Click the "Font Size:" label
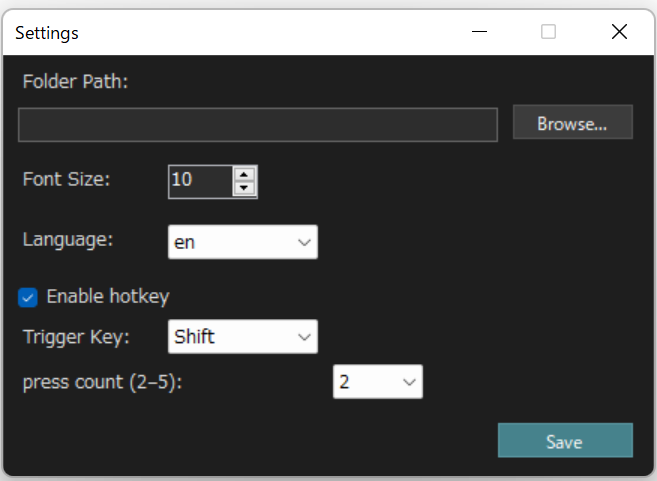The height and width of the screenshot is (481, 657). (x=66, y=180)
